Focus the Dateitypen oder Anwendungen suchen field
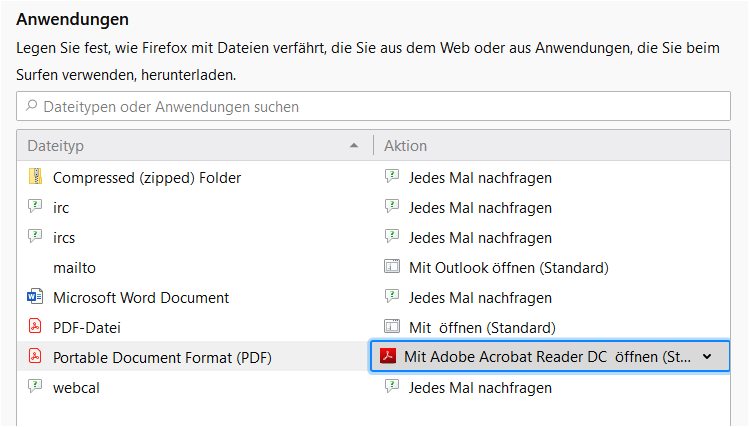The image size is (749, 427). (x=373, y=106)
